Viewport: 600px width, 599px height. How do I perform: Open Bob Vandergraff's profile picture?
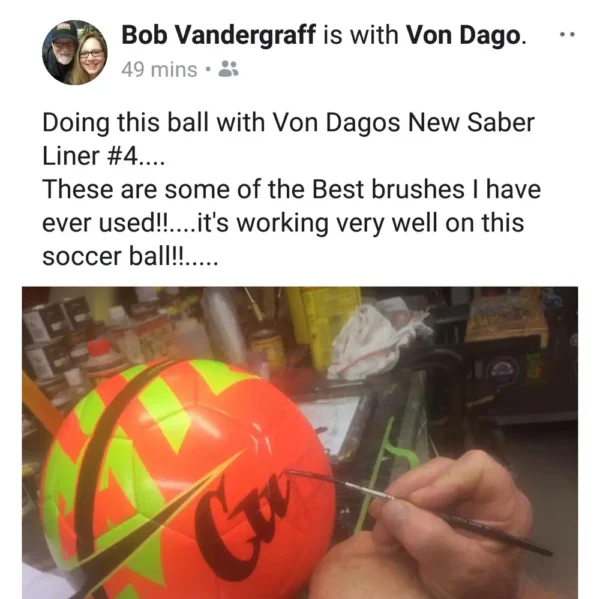75,52
